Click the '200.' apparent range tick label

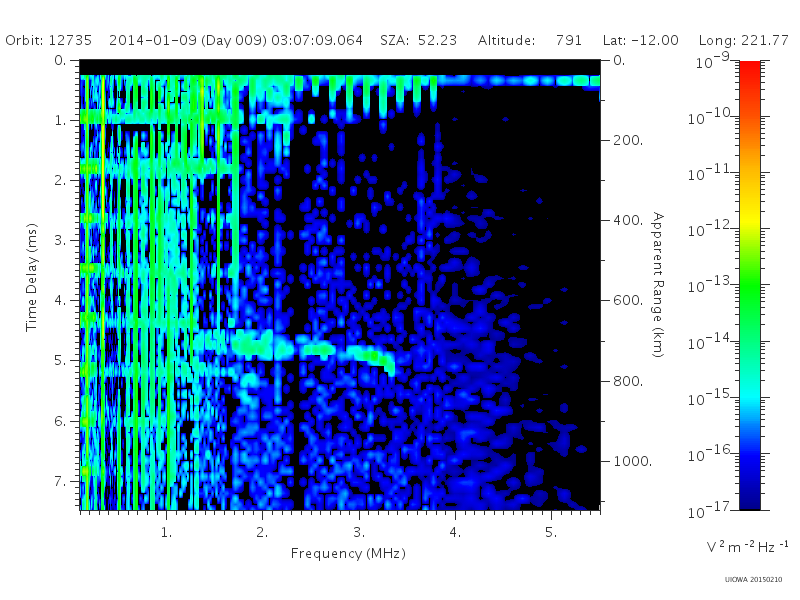(628, 140)
